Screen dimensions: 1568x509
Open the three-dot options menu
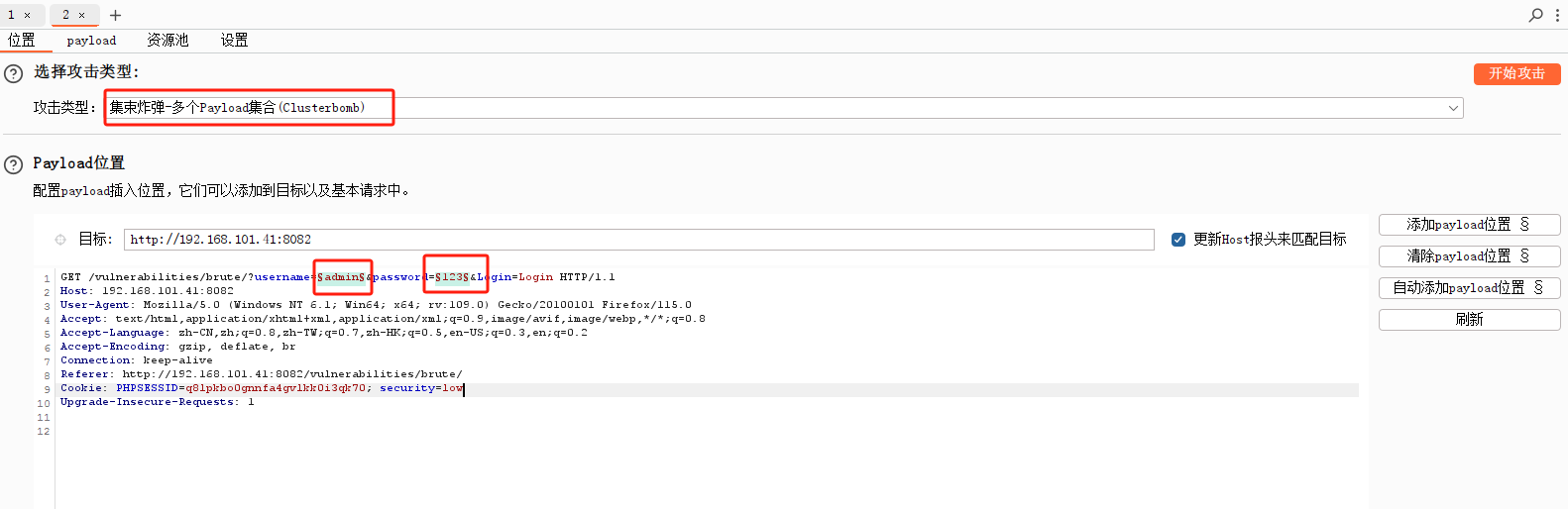[x=1557, y=15]
